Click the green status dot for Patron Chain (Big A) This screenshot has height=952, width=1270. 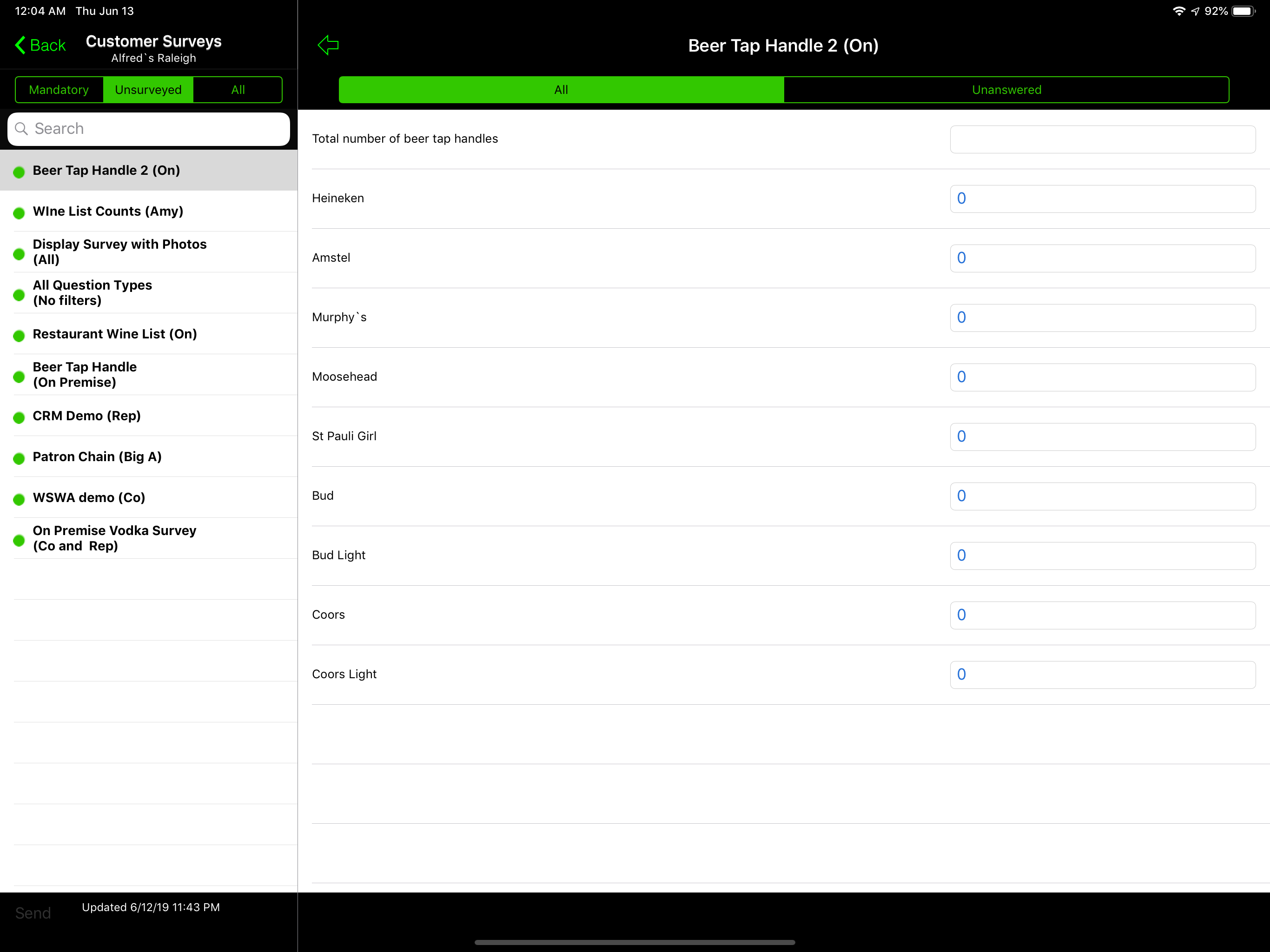coord(19,458)
